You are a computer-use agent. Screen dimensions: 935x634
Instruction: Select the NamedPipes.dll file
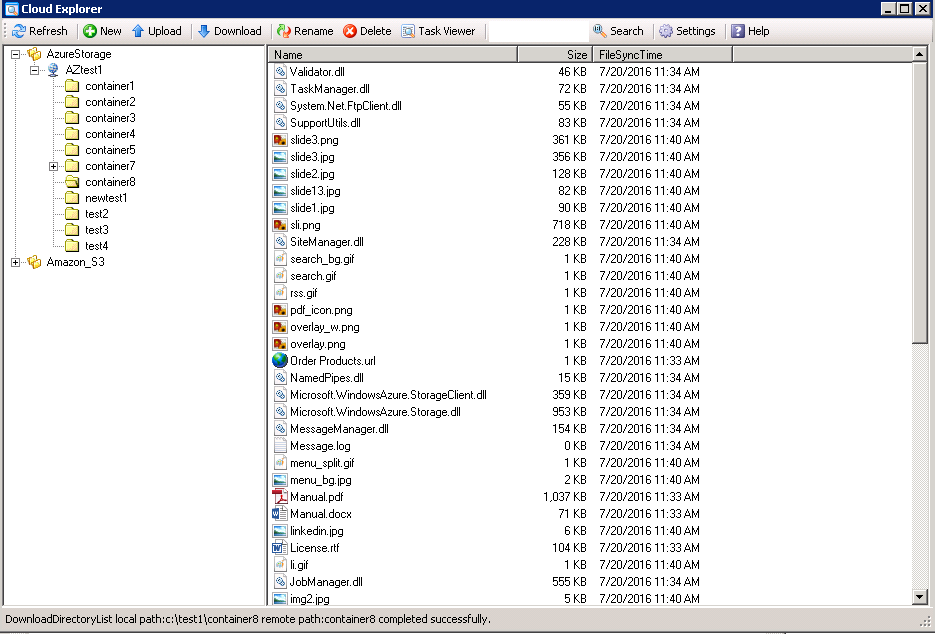click(x=327, y=378)
